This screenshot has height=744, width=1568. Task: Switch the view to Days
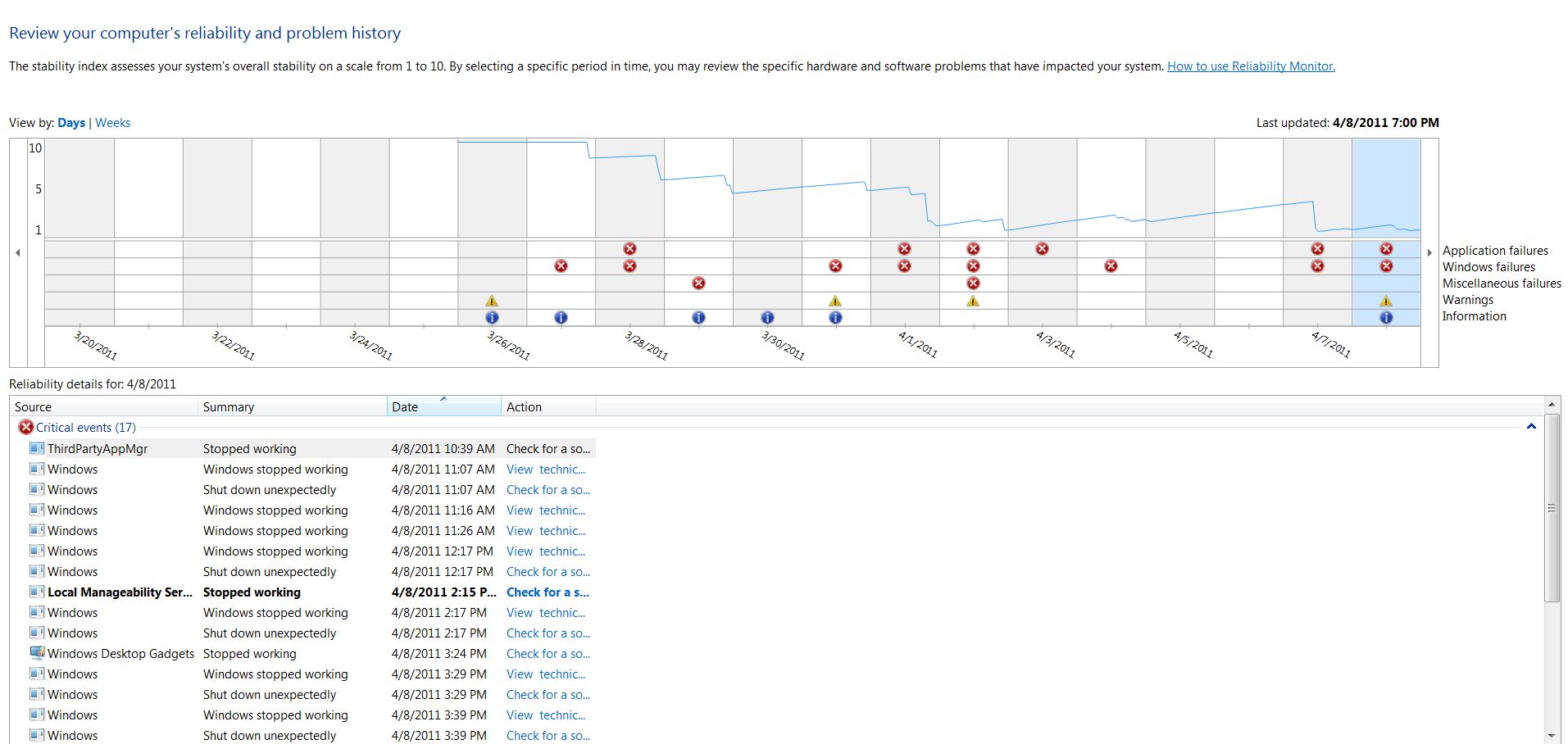[71, 123]
